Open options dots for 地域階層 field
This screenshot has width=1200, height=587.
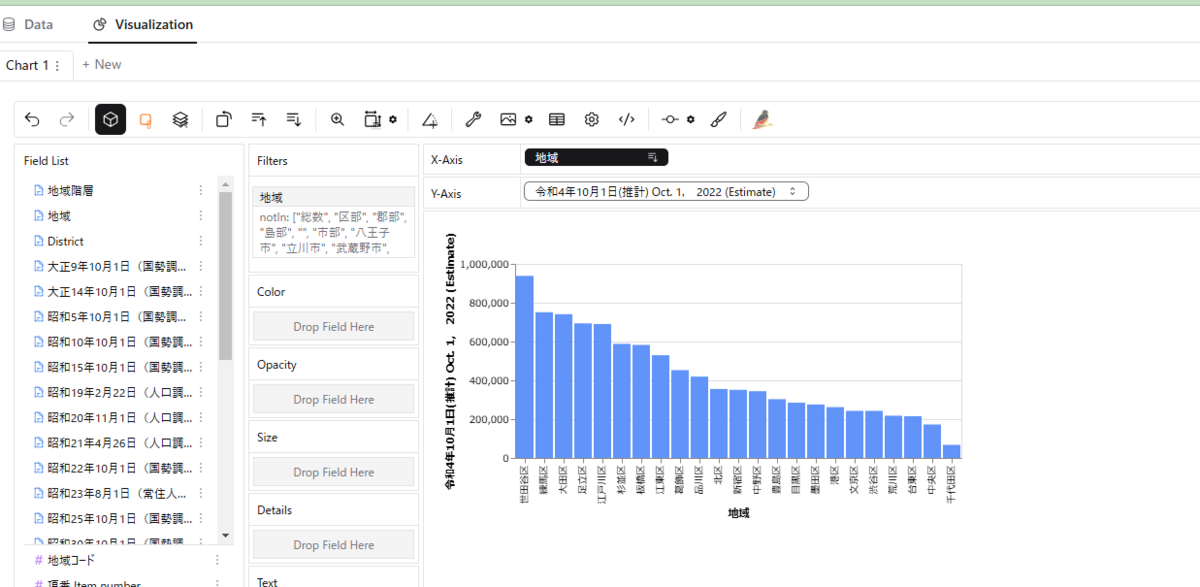tap(201, 190)
